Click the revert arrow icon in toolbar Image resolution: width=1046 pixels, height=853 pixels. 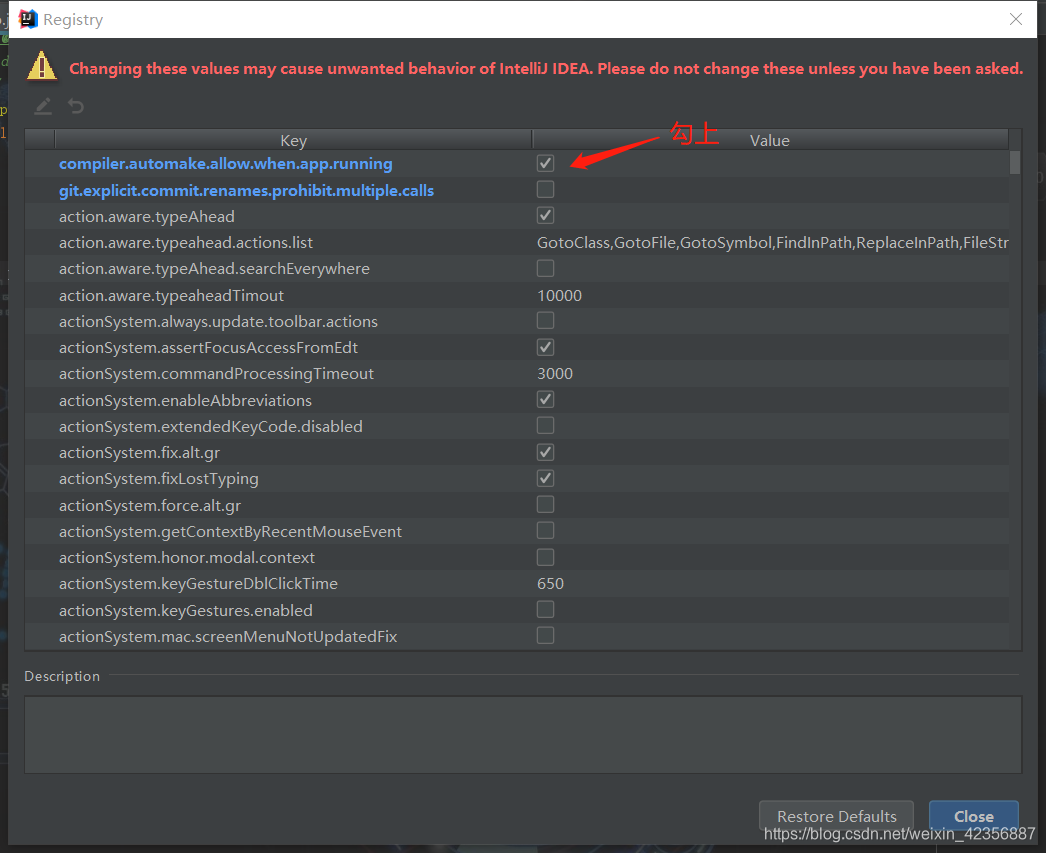[76, 107]
